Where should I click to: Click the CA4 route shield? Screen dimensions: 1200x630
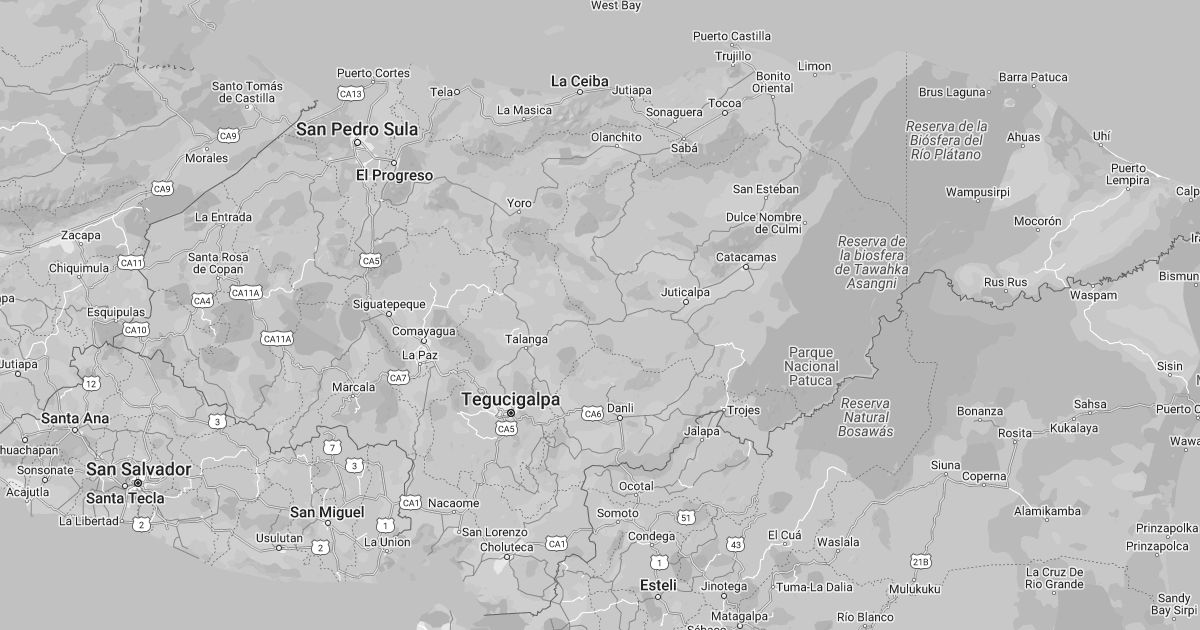tap(203, 300)
